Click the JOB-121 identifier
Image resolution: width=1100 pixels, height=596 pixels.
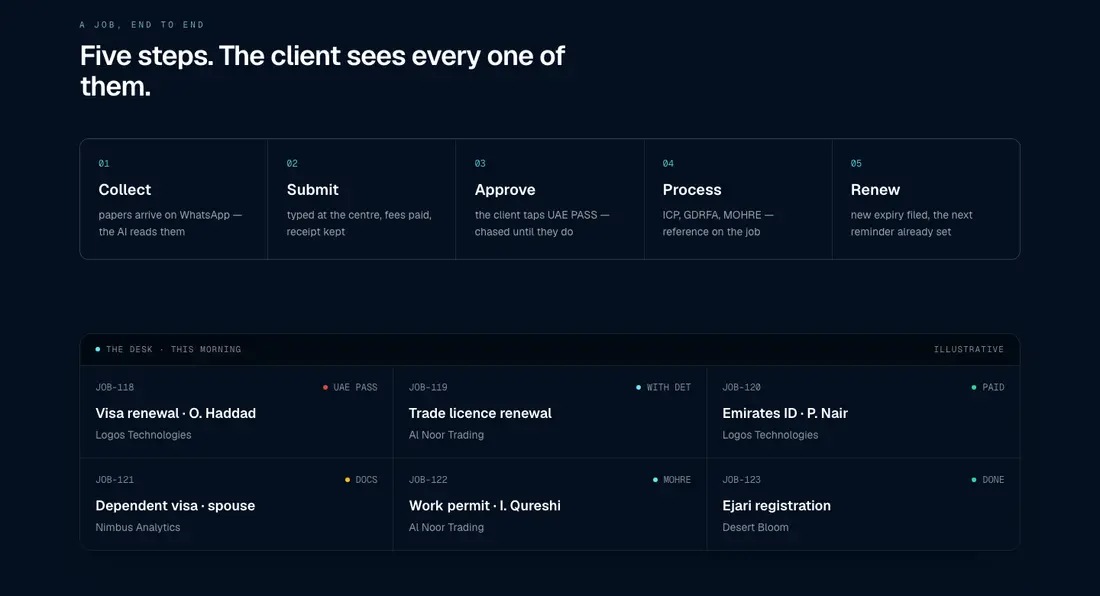(x=114, y=480)
